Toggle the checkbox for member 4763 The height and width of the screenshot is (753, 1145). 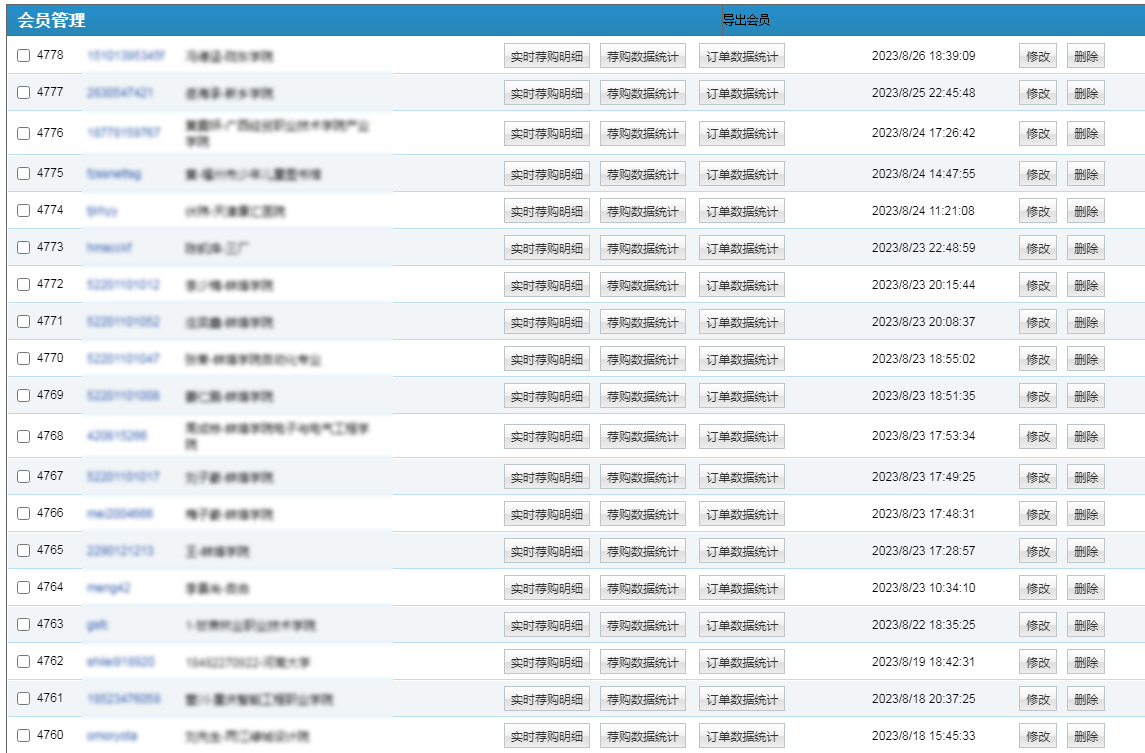pos(24,625)
